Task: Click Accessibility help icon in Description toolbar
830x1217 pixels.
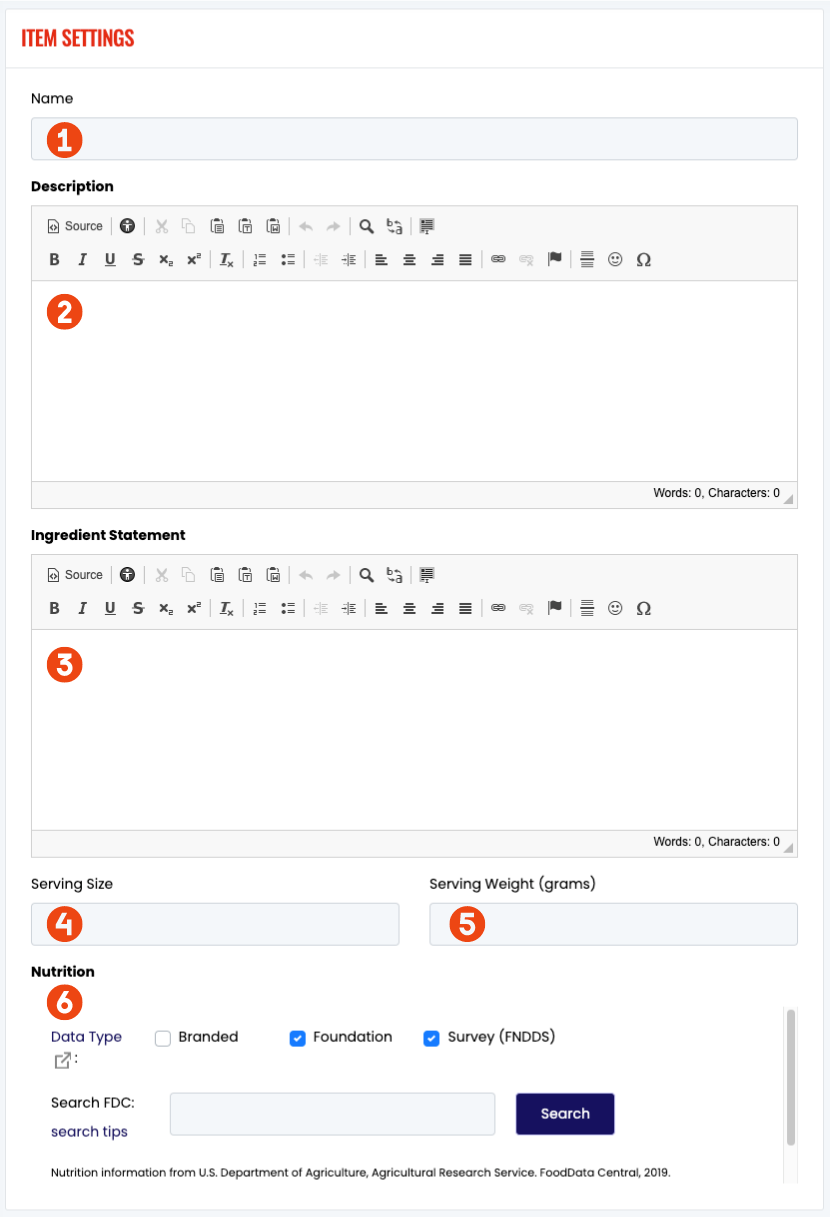Action: (x=127, y=226)
